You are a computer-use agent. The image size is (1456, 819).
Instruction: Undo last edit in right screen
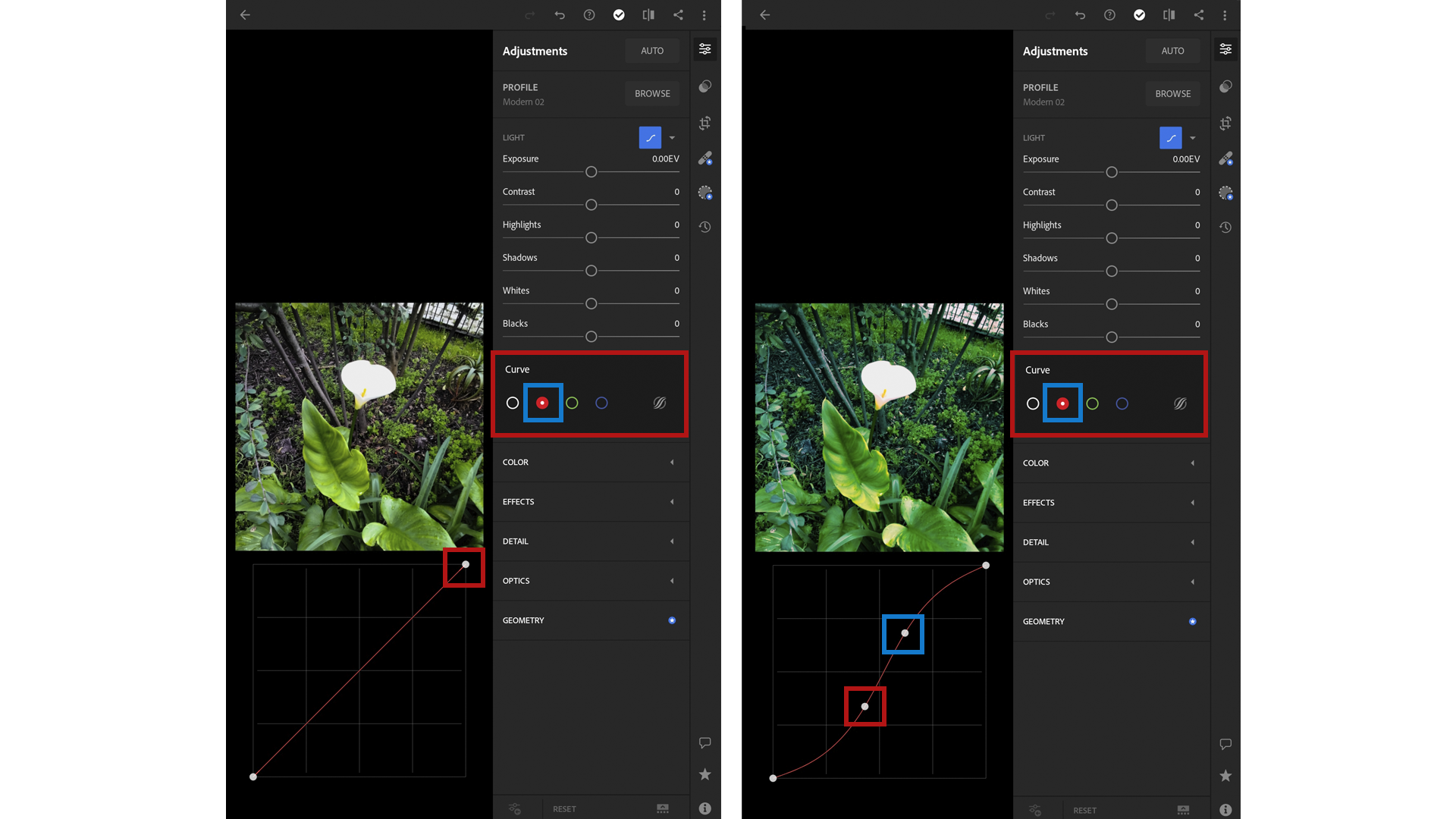click(x=1080, y=15)
